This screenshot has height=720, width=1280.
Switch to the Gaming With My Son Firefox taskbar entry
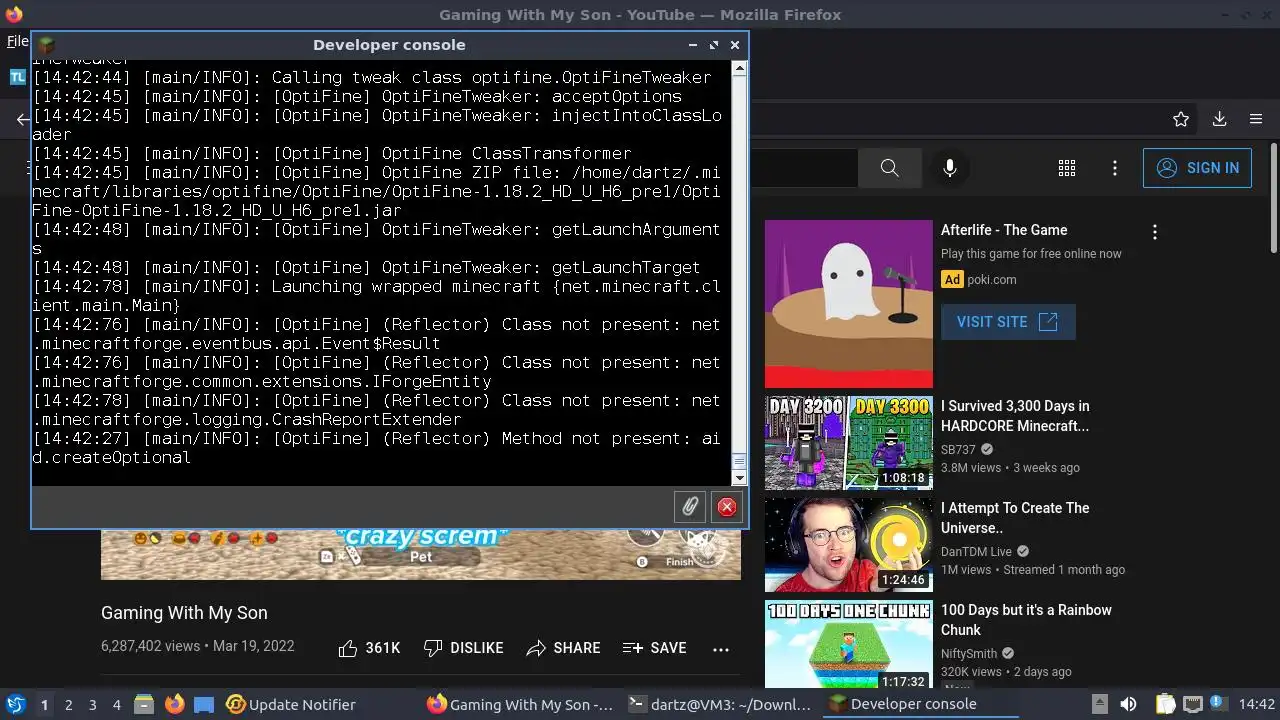click(x=520, y=704)
